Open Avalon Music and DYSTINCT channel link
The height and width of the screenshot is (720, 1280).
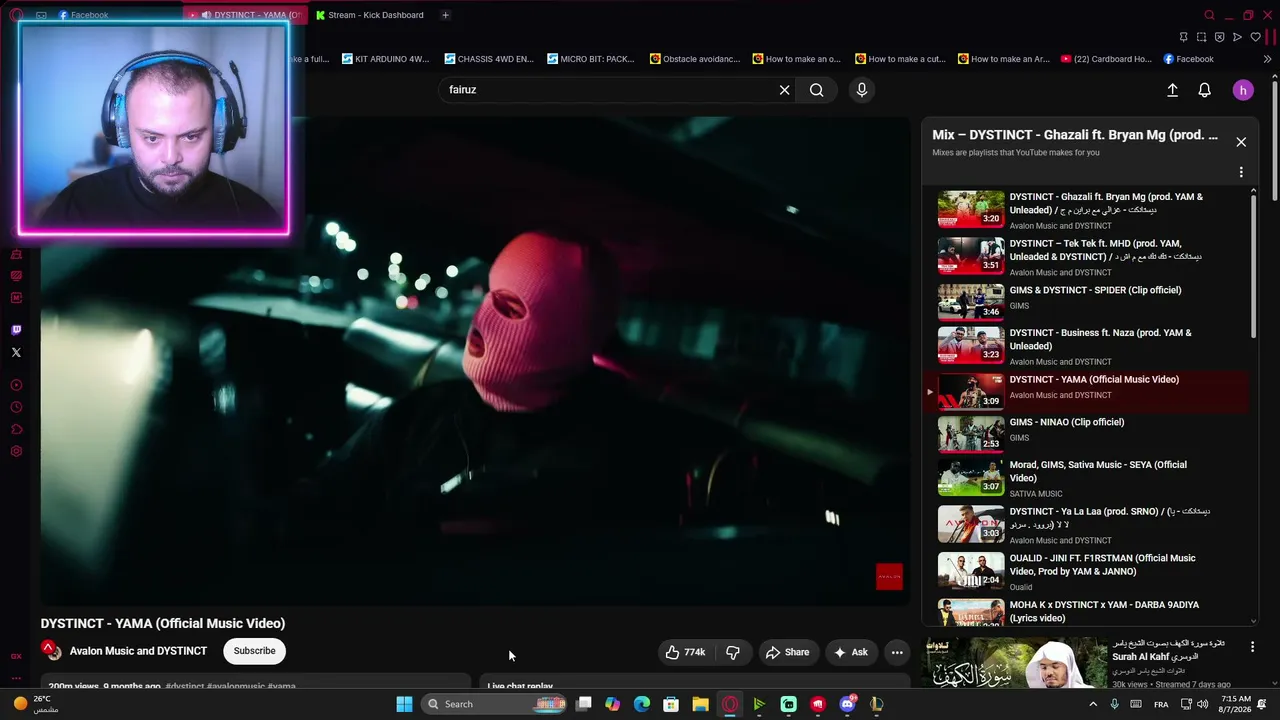click(138, 651)
